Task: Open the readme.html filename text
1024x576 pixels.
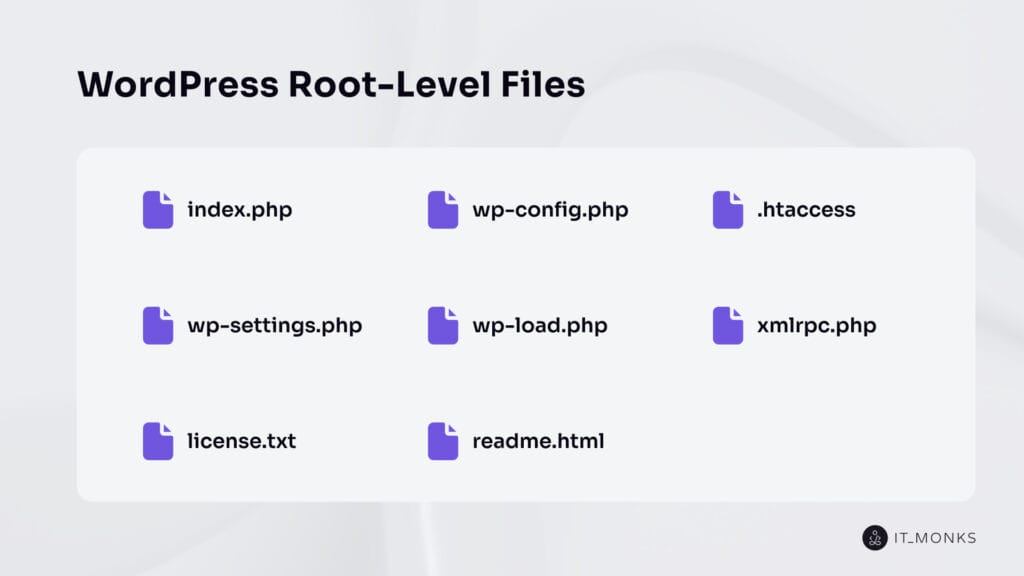Action: [538, 441]
